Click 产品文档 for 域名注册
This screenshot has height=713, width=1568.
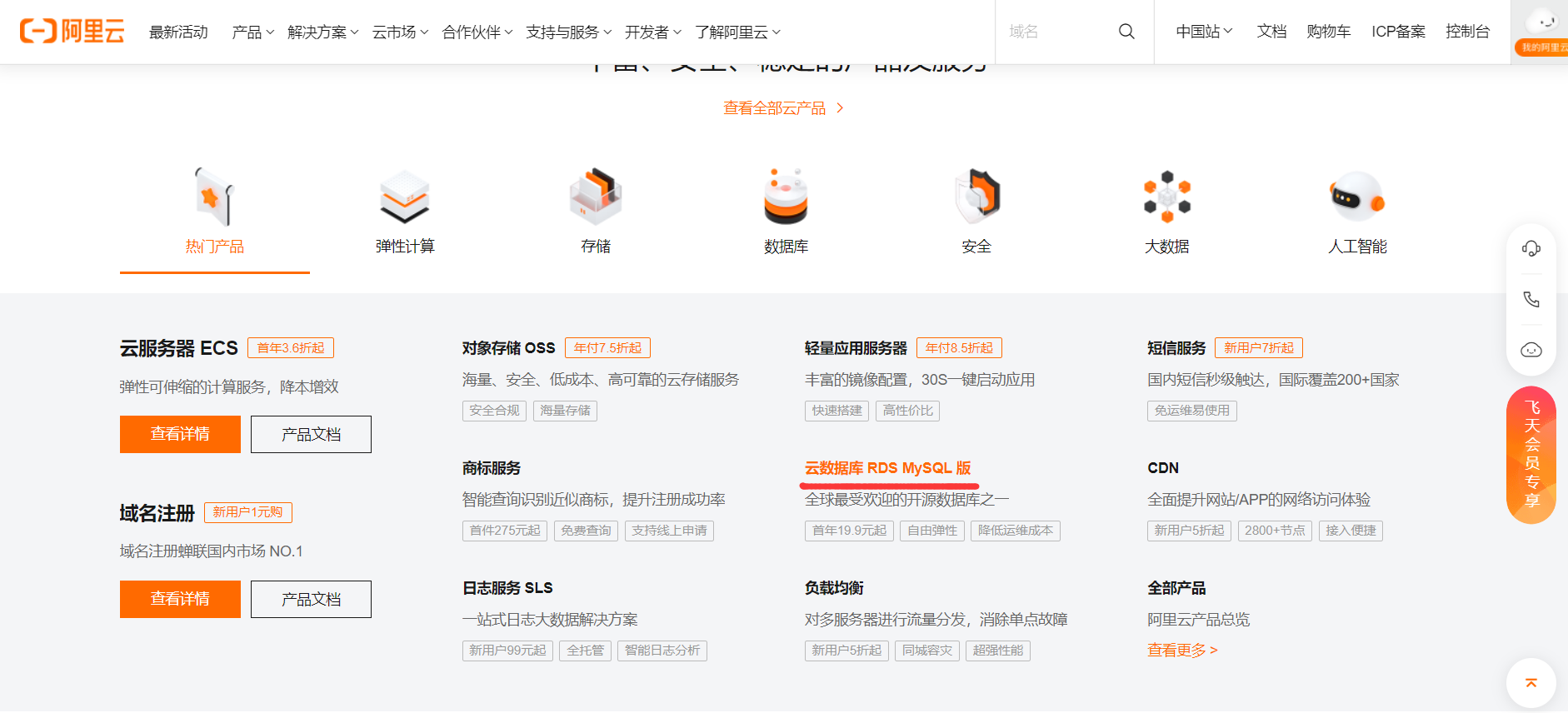click(311, 599)
